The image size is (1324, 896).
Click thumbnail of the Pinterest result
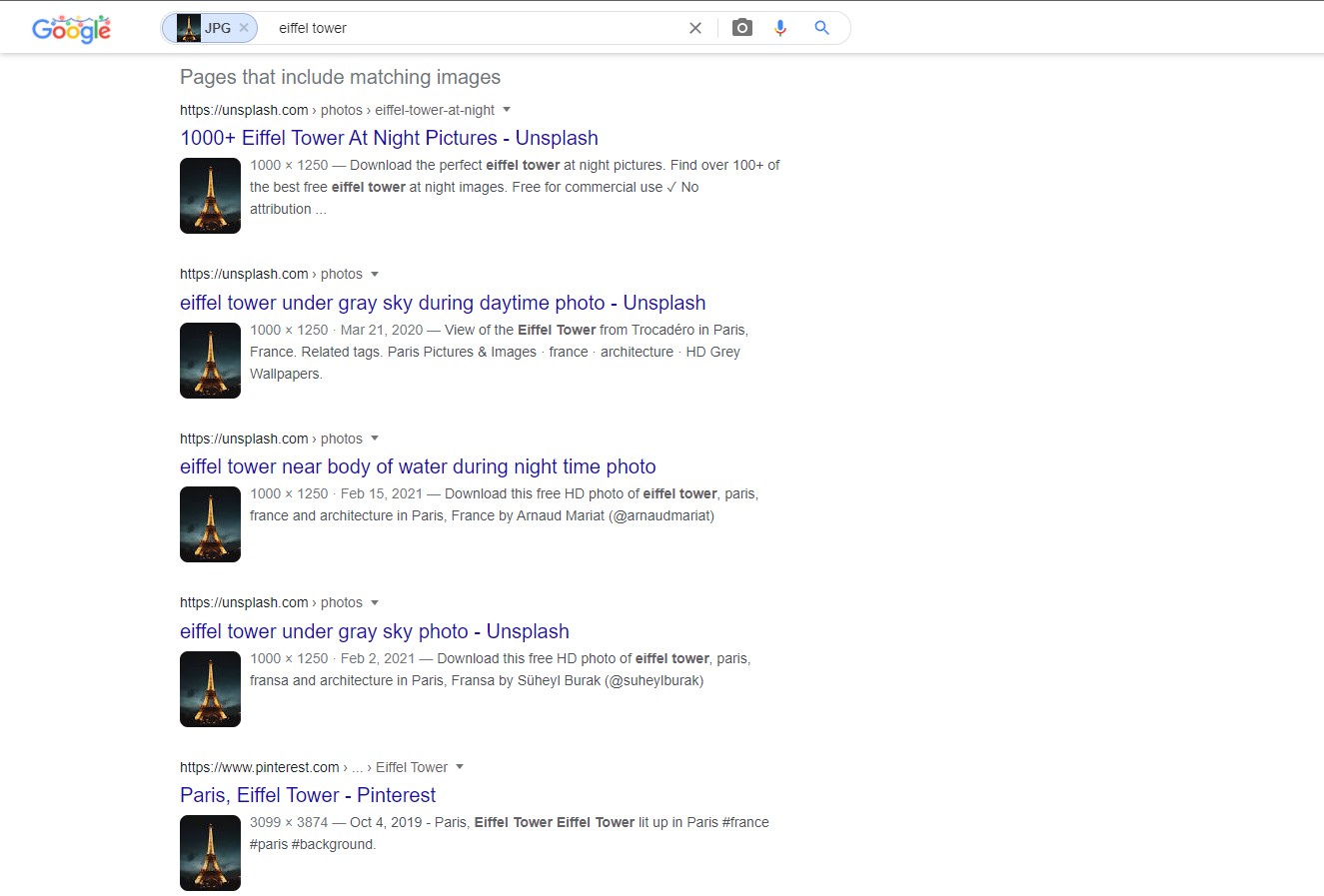point(210,853)
